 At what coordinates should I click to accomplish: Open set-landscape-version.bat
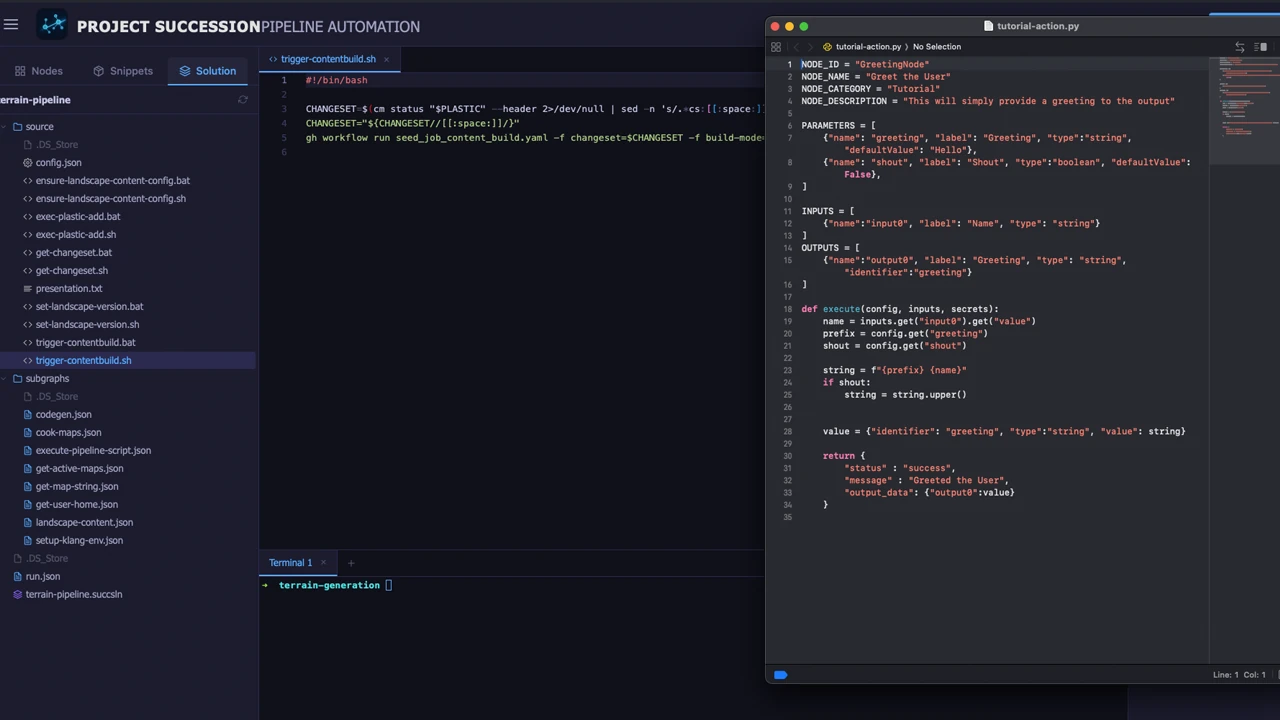89,307
